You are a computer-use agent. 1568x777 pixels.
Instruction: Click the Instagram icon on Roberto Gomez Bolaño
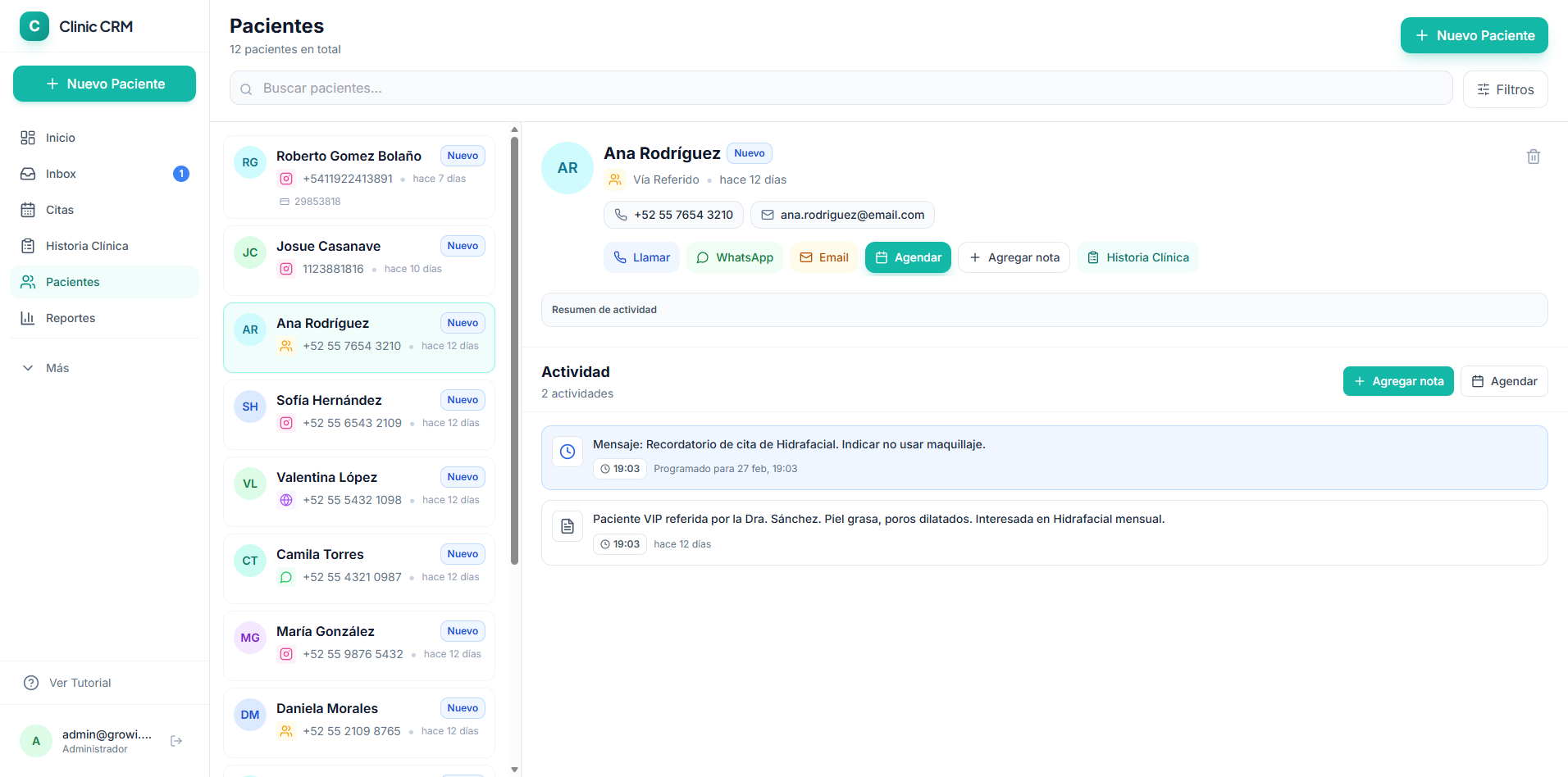(286, 179)
